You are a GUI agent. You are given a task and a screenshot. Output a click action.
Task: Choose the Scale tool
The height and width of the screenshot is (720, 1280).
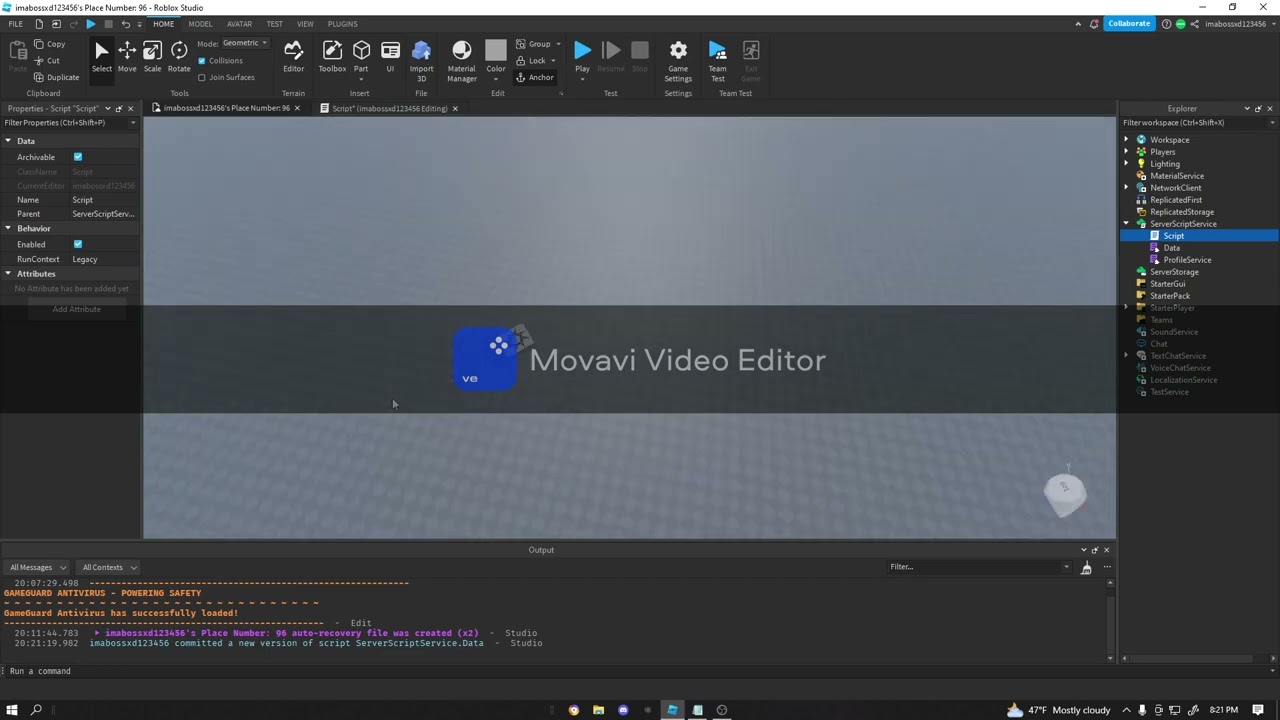pos(152,56)
